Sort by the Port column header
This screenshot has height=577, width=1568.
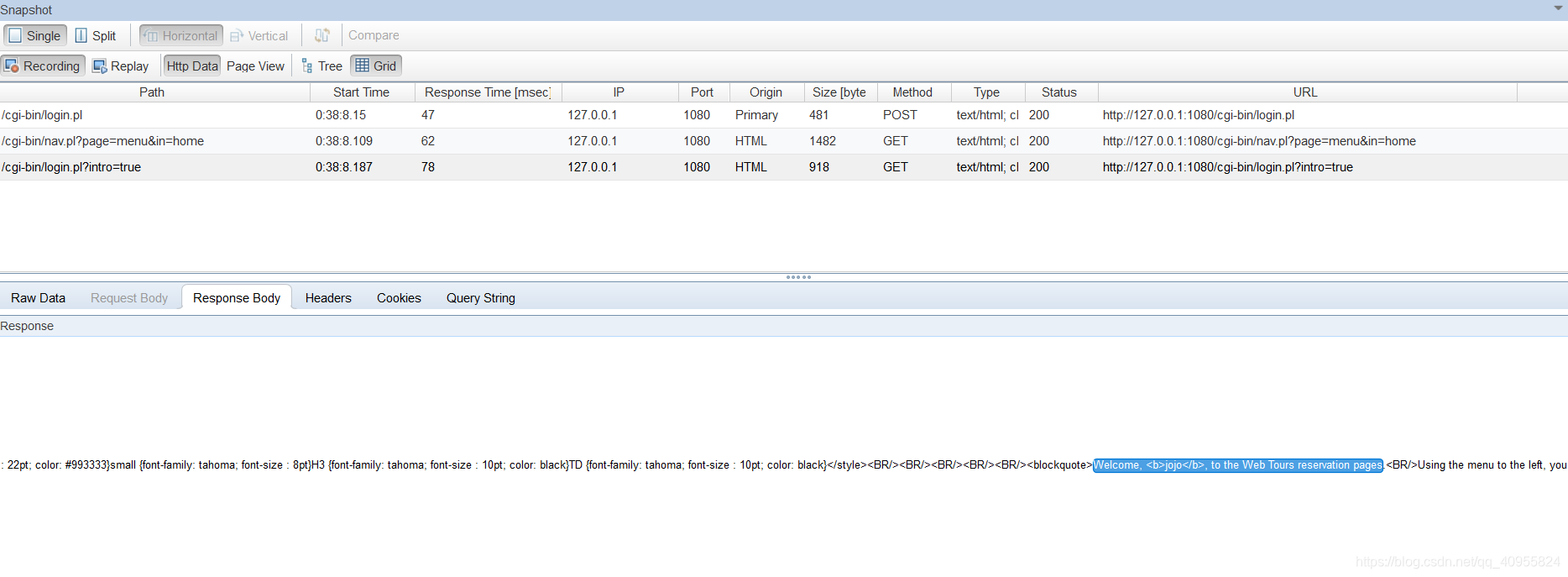pyautogui.click(x=703, y=92)
